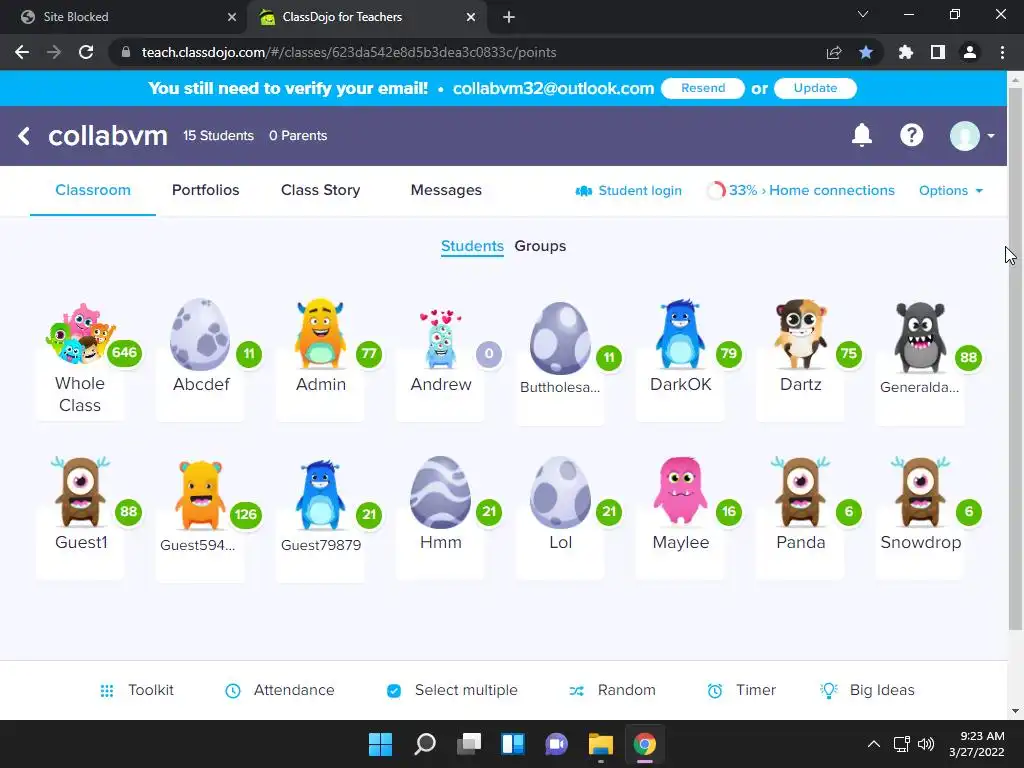The width and height of the screenshot is (1024, 768).
Task: Open the Timer alarm clock icon
Action: (715, 690)
